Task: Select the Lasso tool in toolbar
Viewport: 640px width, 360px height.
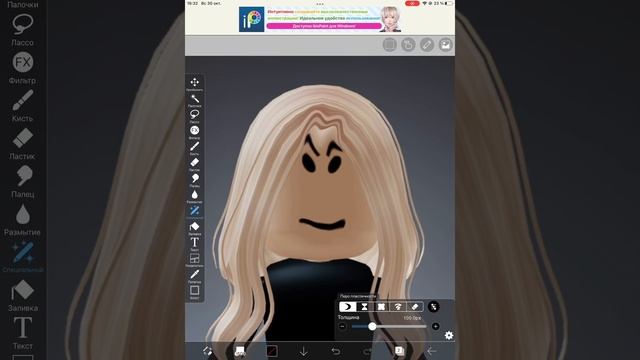Action: 195,115
